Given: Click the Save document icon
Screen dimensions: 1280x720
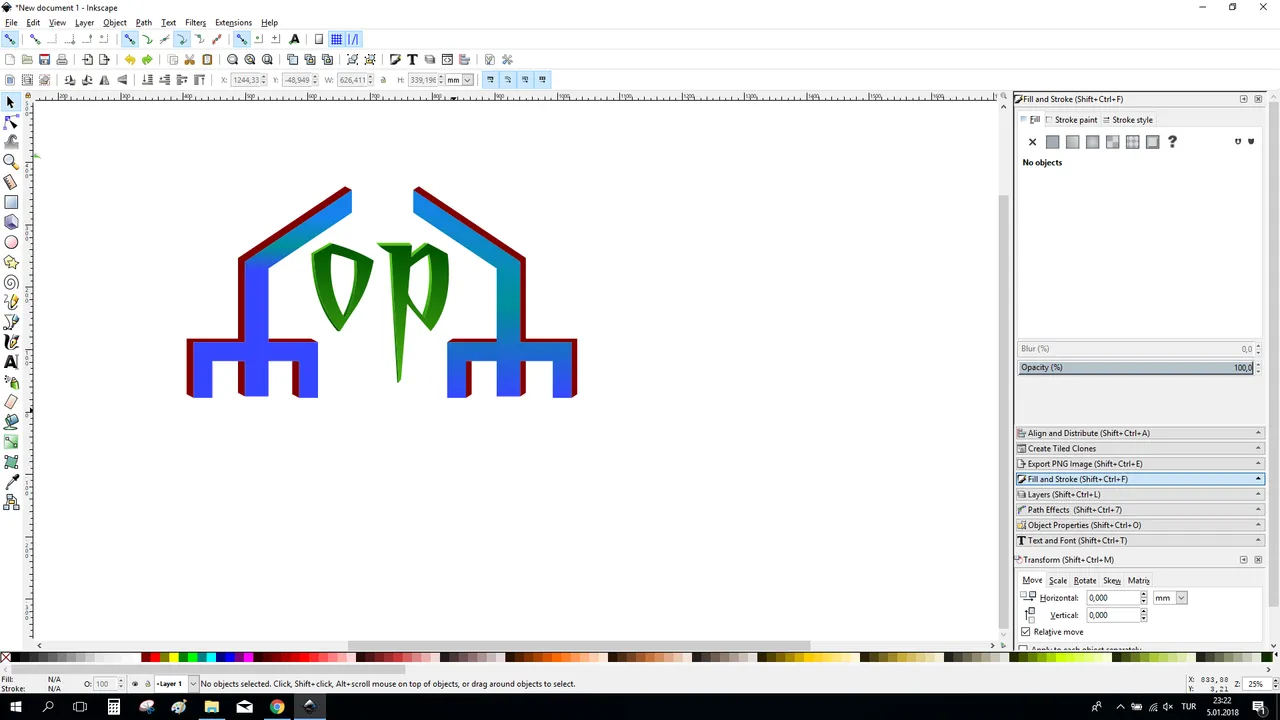Looking at the screenshot, I should click(x=44, y=59).
